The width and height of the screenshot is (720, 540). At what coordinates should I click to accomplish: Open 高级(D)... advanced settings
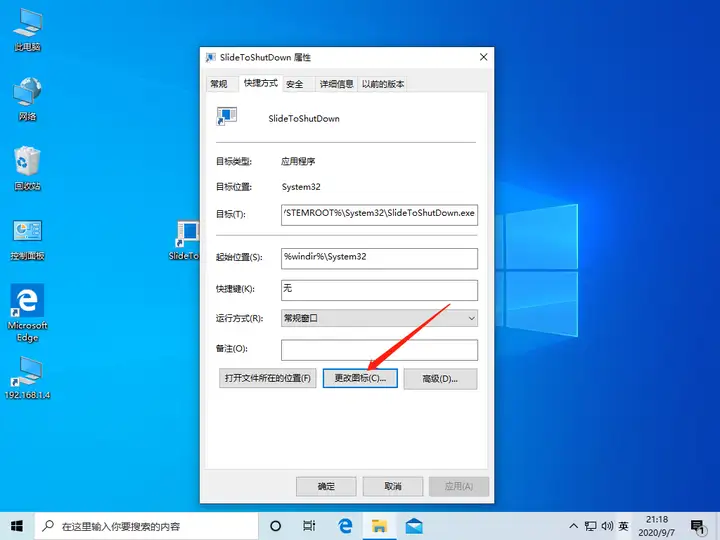[440, 379]
